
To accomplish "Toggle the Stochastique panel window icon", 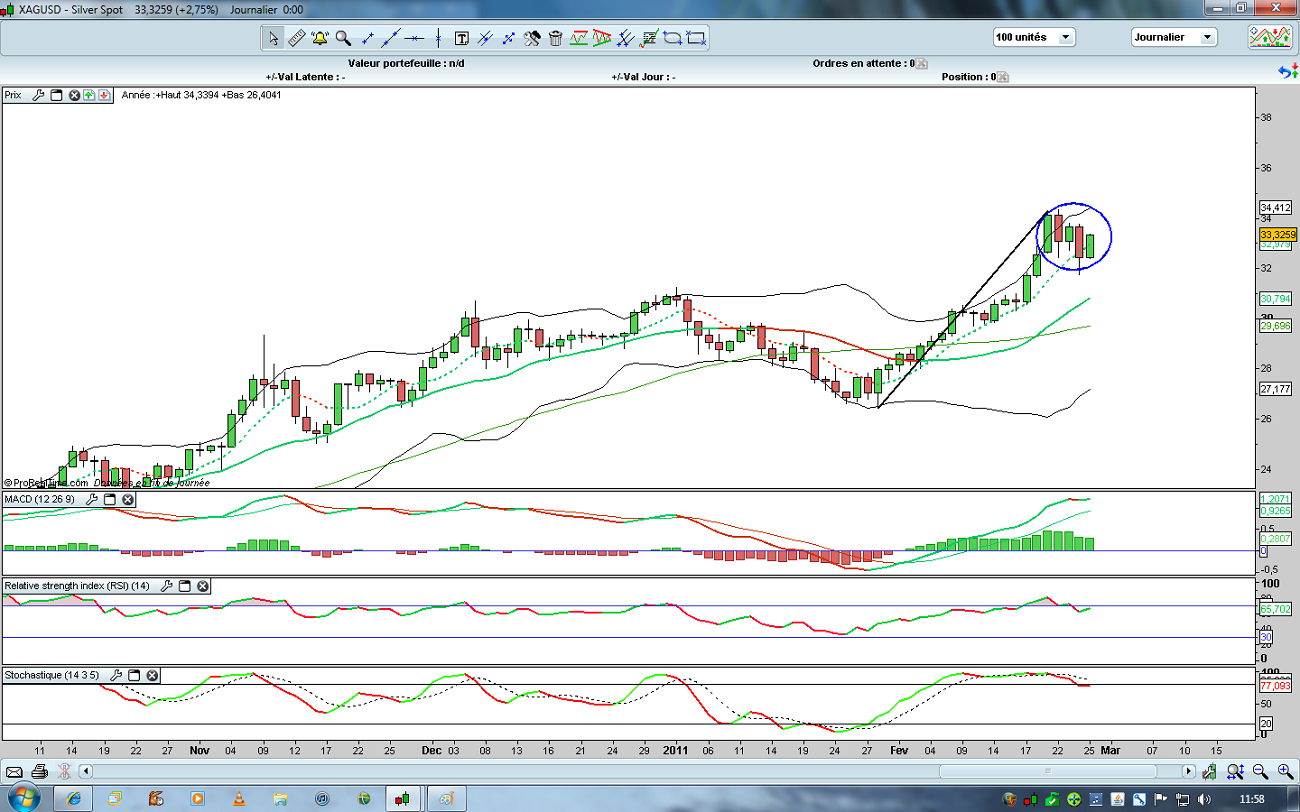I will point(134,675).
